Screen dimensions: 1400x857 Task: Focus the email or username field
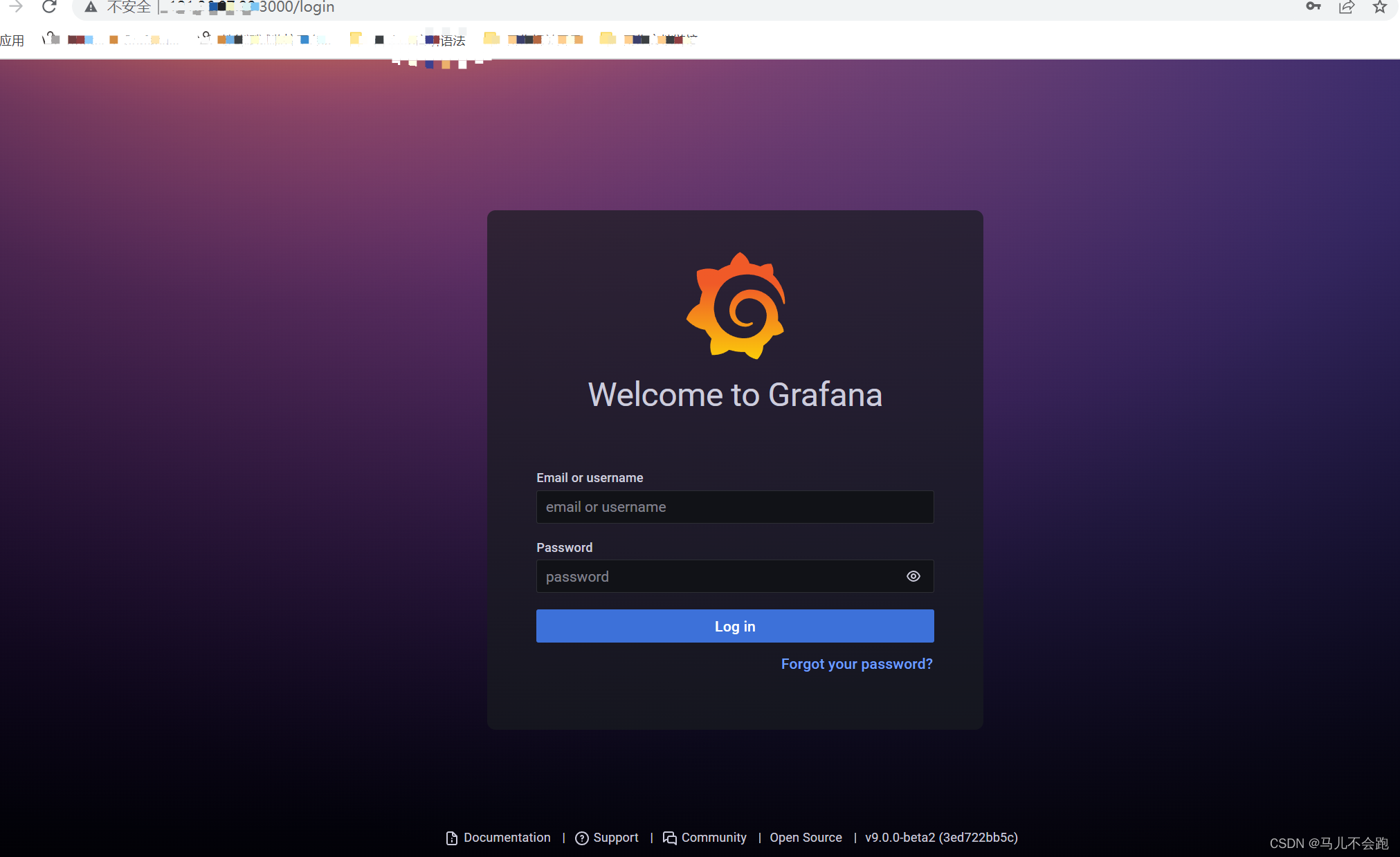(x=734, y=507)
